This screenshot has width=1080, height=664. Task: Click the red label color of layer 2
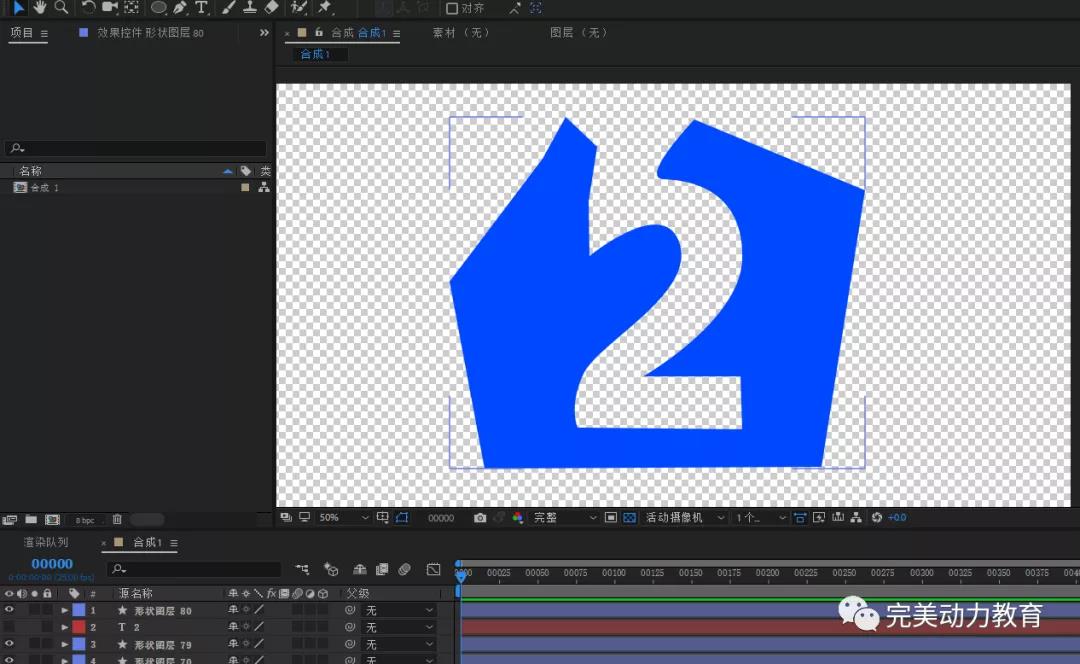point(79,627)
